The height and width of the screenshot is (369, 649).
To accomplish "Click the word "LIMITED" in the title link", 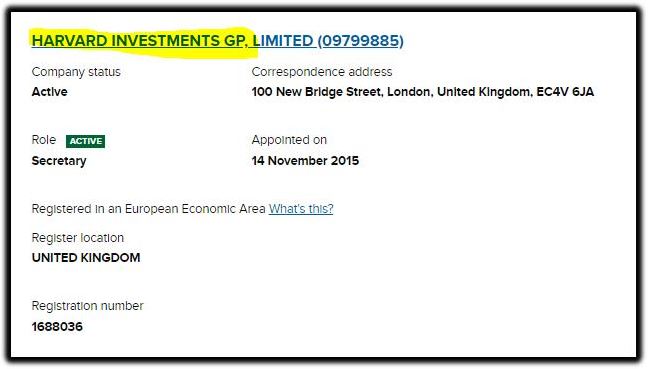I will [x=283, y=41].
